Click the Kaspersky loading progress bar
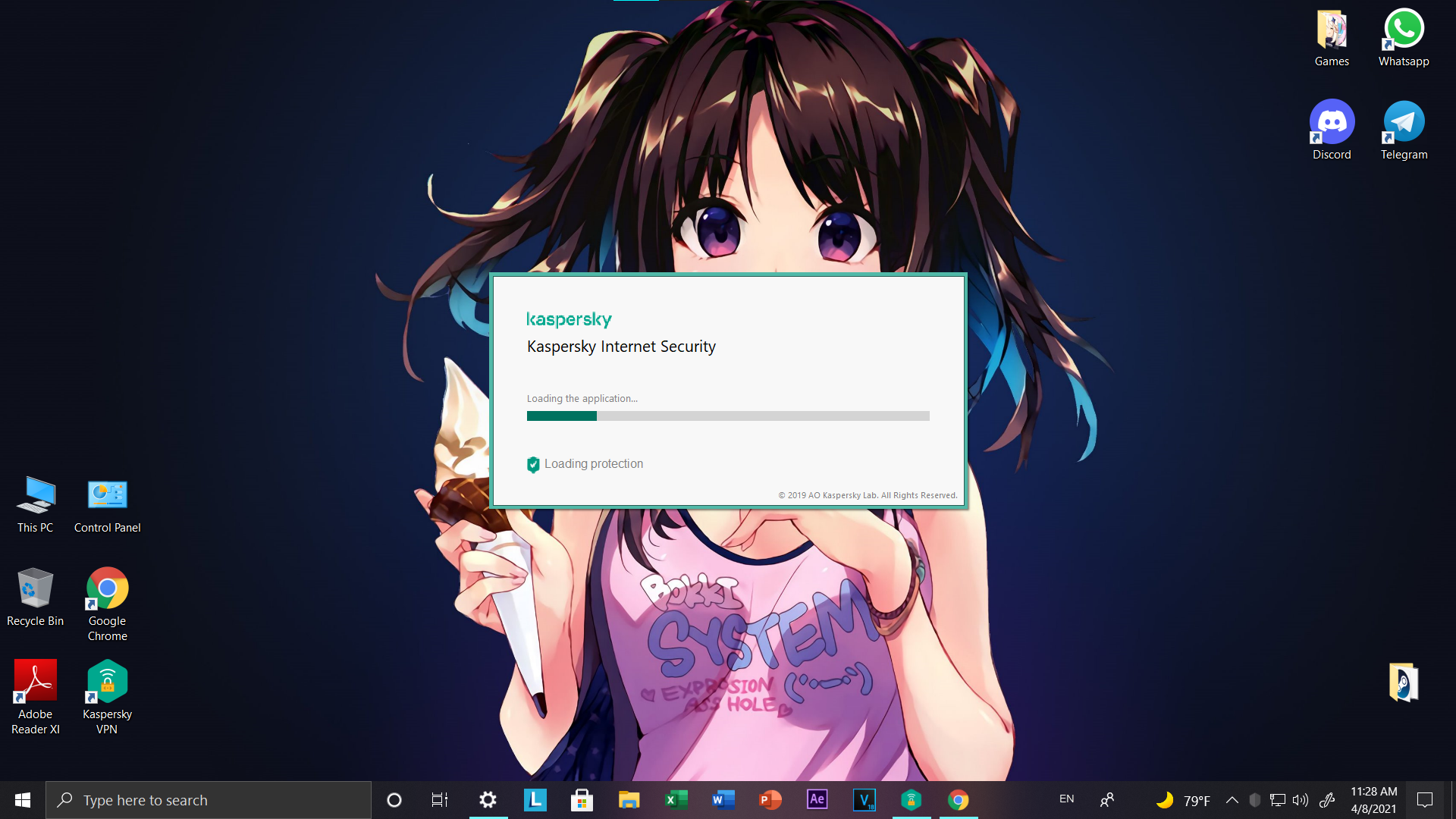 click(728, 416)
